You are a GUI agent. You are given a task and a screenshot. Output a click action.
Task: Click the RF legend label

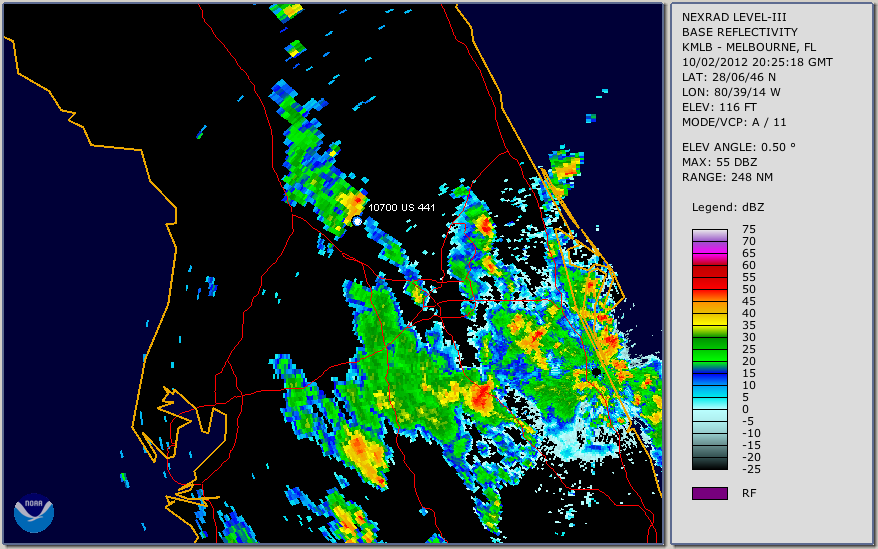coord(749,494)
